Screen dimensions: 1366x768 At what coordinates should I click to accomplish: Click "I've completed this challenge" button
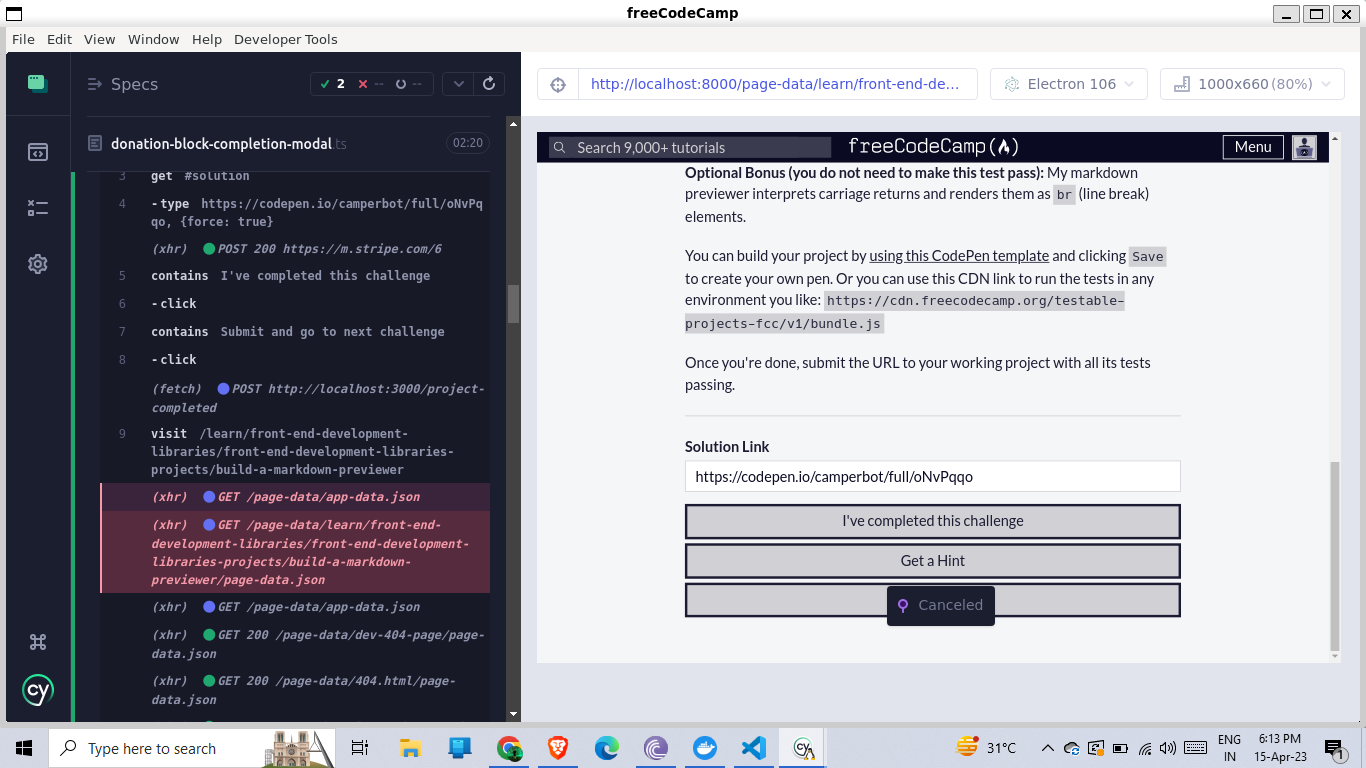[933, 521]
